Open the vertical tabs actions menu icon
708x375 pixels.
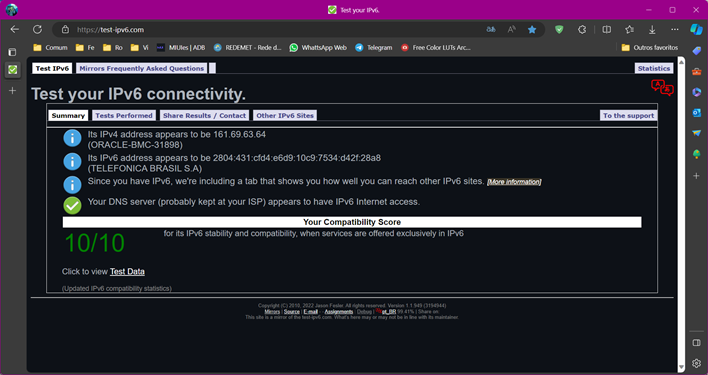[x=12, y=52]
